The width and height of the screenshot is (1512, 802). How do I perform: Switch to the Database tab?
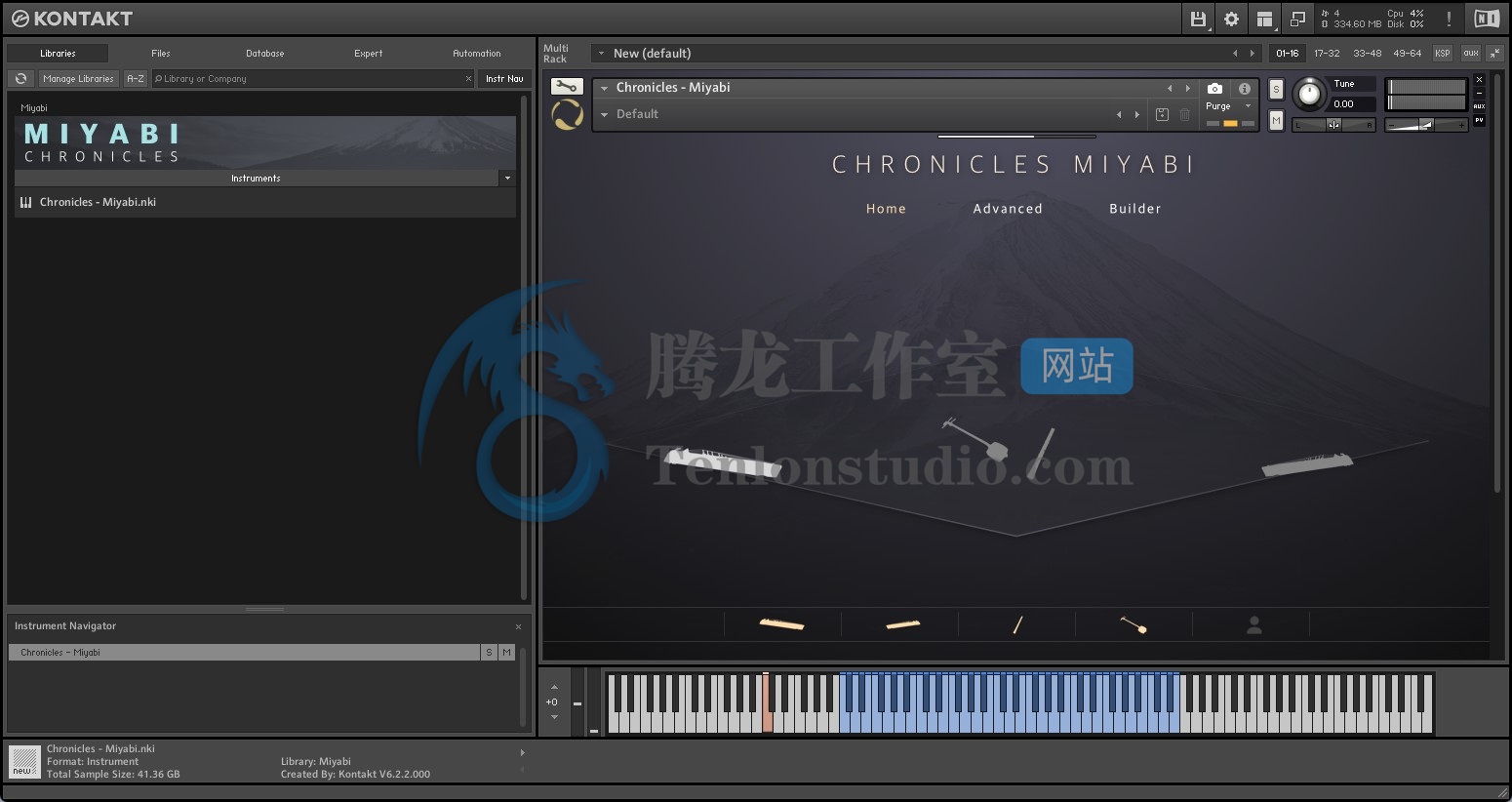pyautogui.click(x=265, y=54)
